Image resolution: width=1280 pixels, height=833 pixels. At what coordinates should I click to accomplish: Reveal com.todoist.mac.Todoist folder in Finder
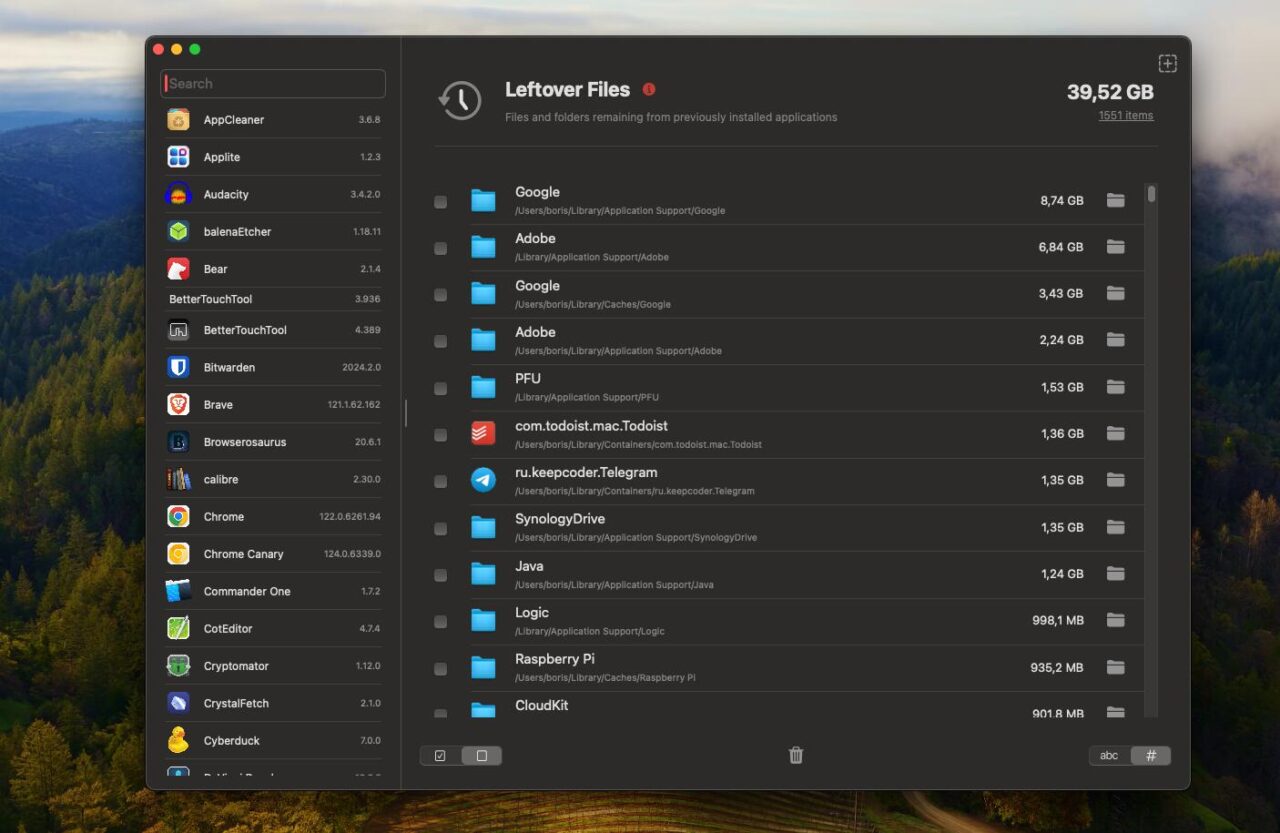point(1116,433)
